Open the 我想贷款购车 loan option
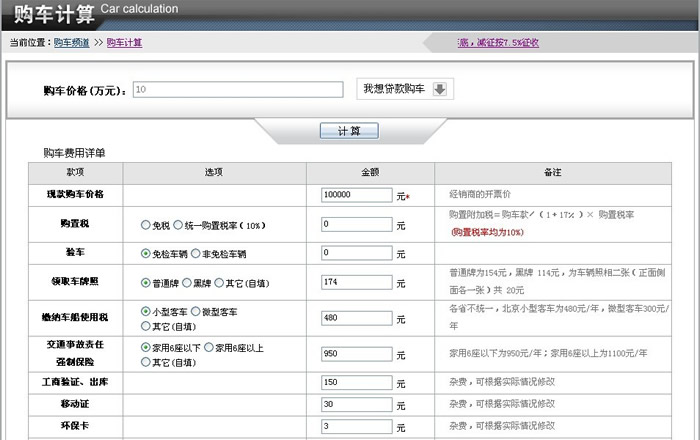Screen dimensions: 700x440 click(x=394, y=89)
